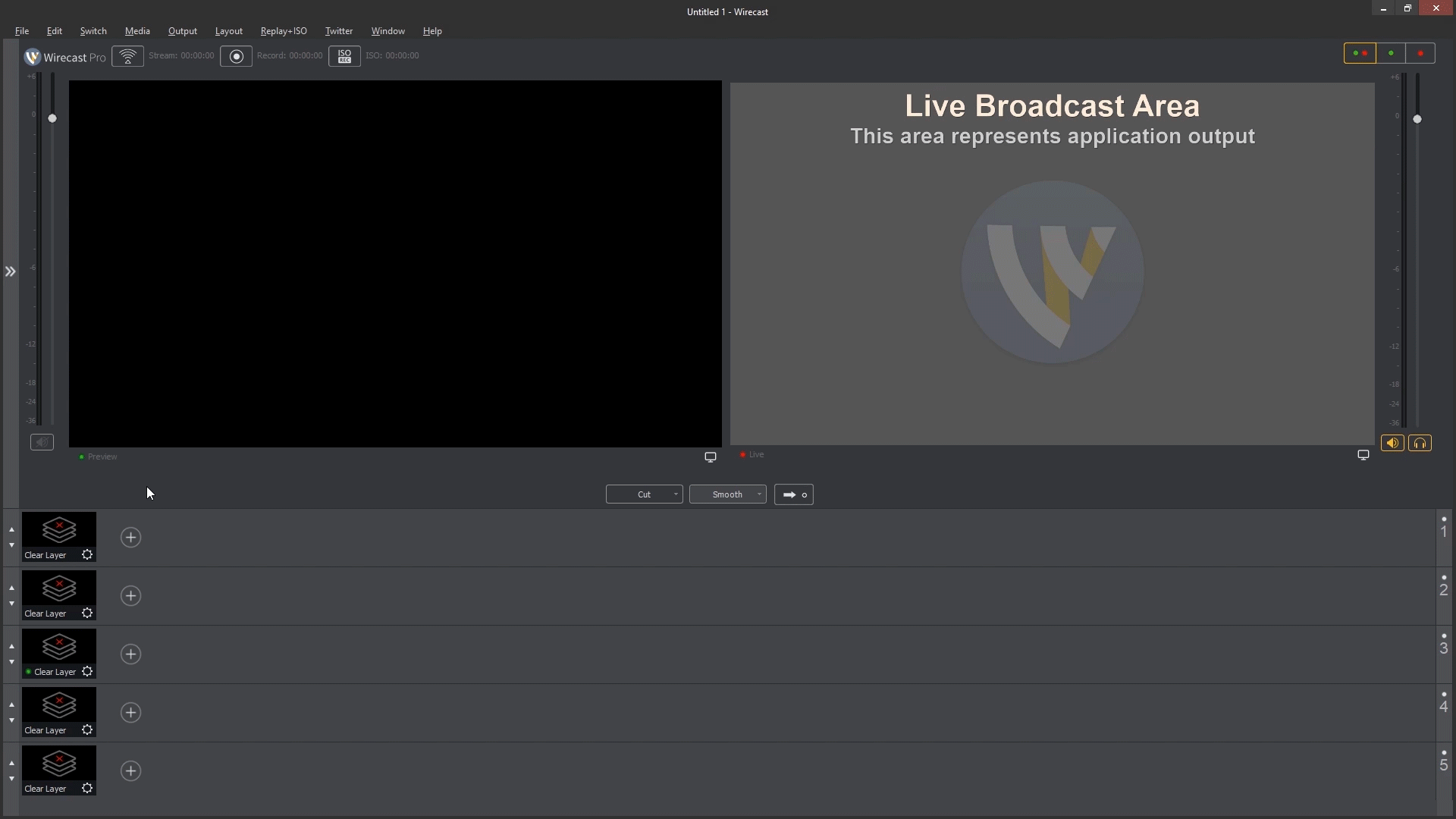Open the Replay+ISO menu
The width and height of the screenshot is (1456, 819).
(284, 31)
